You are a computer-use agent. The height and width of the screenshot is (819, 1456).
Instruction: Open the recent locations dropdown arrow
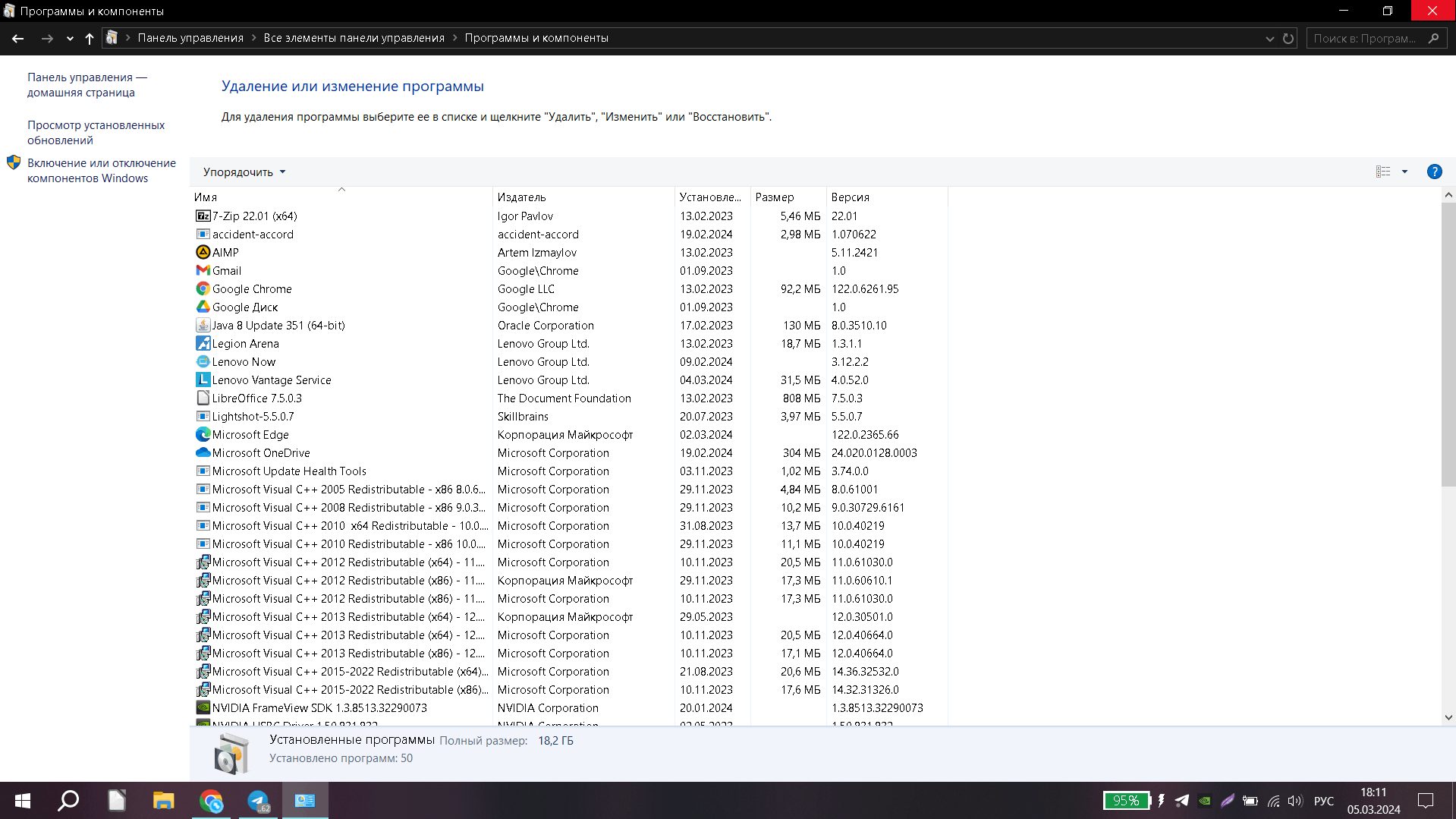(70, 38)
